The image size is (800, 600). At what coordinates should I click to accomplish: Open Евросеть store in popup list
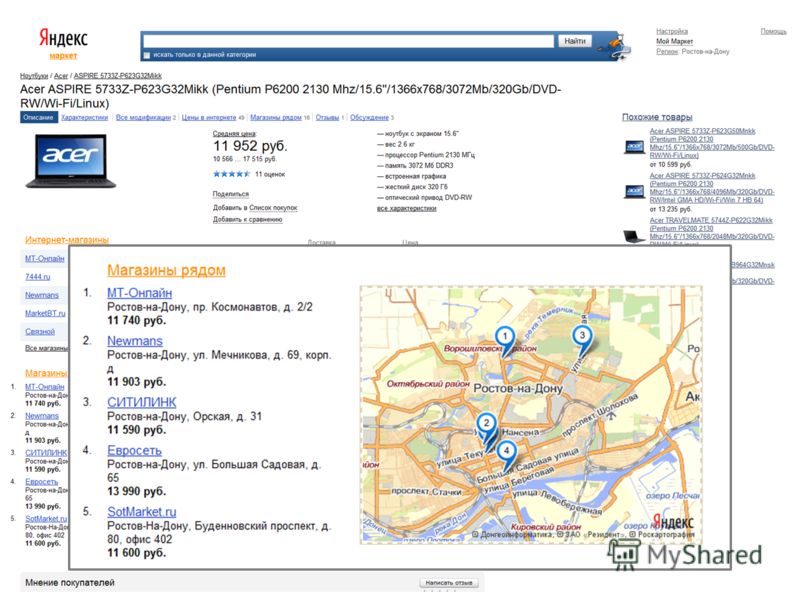(x=134, y=451)
